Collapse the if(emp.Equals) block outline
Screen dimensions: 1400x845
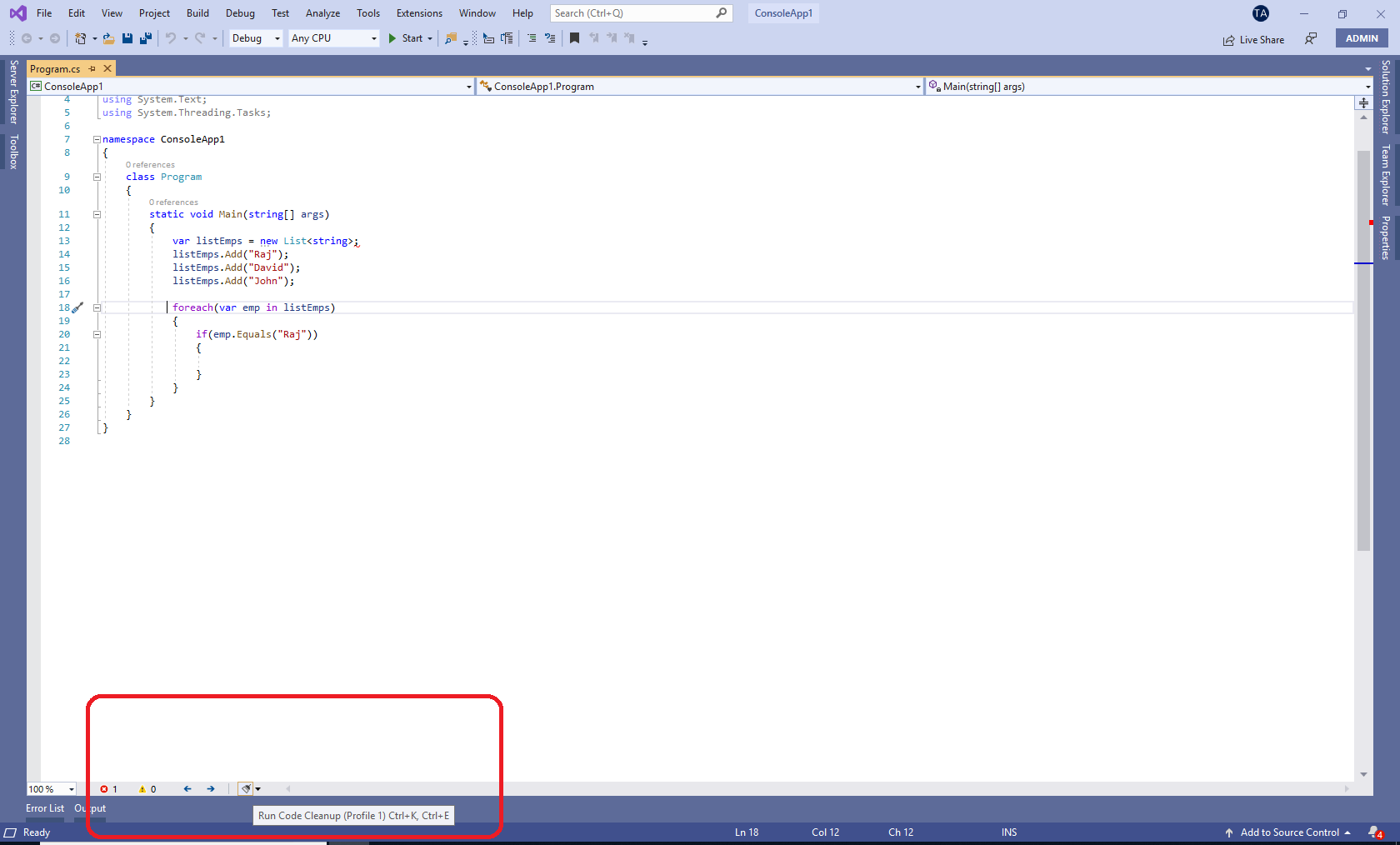pos(97,334)
